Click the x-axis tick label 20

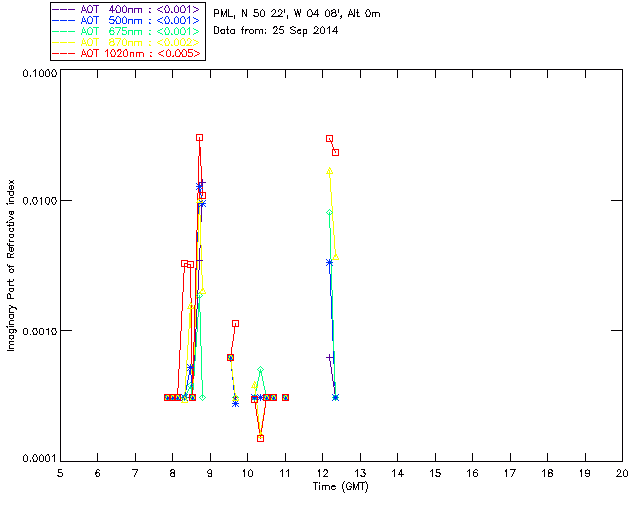pos(622,473)
